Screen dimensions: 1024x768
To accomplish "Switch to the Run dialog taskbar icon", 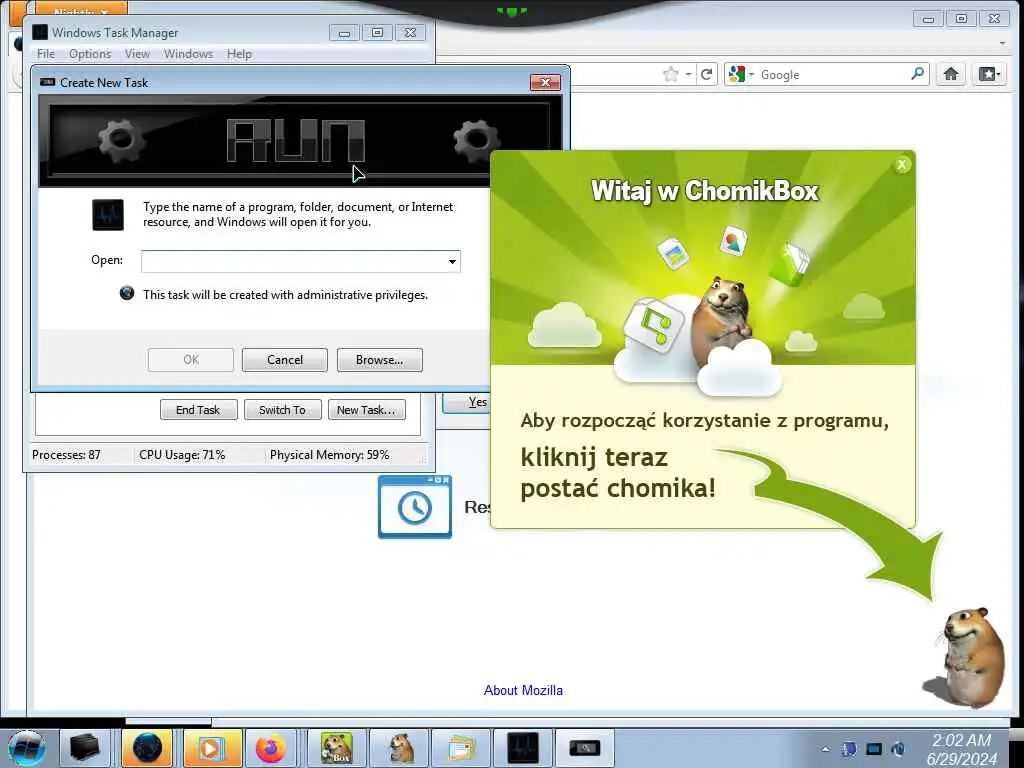I will click(584, 748).
